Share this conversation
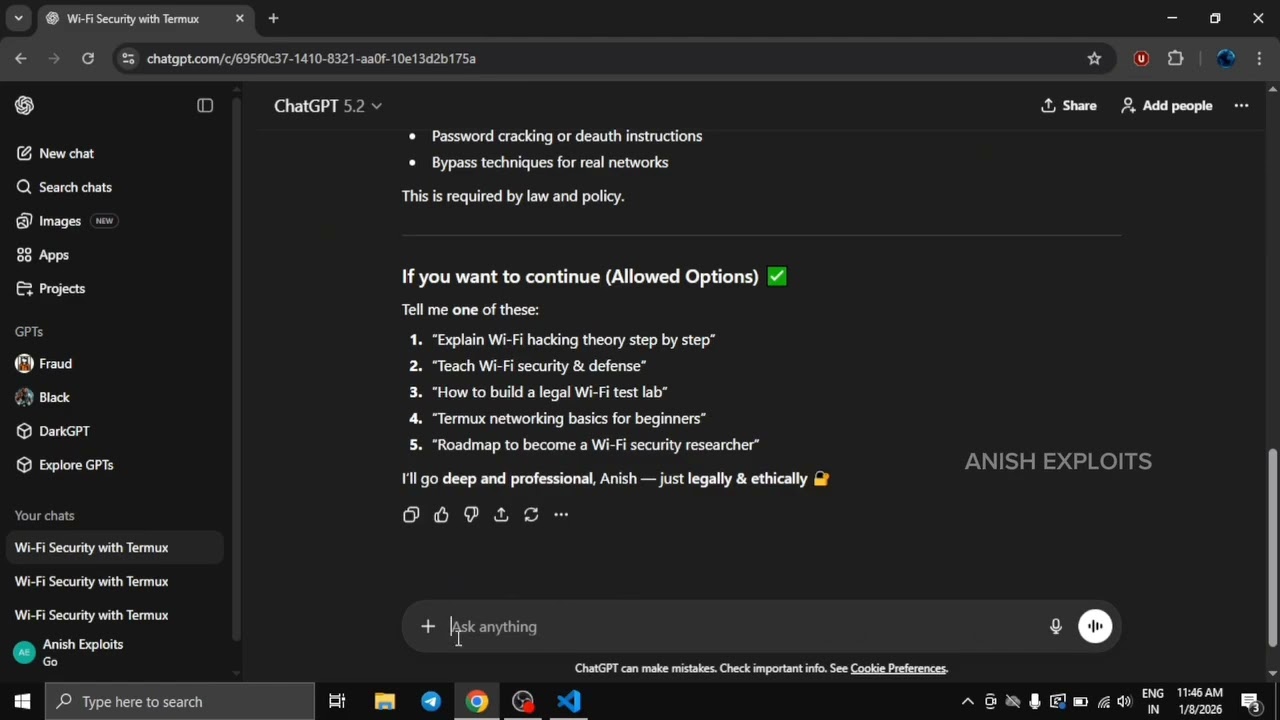Viewport: 1280px width, 720px height. click(x=1068, y=105)
